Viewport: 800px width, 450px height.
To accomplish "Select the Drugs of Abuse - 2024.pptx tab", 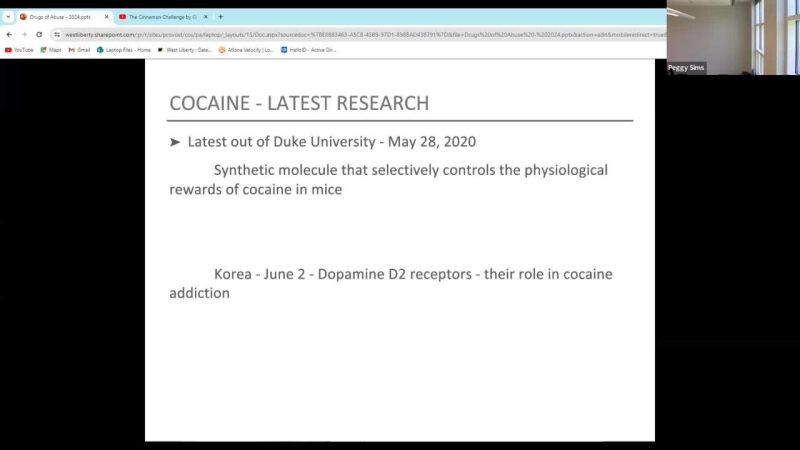I will (x=60, y=17).
